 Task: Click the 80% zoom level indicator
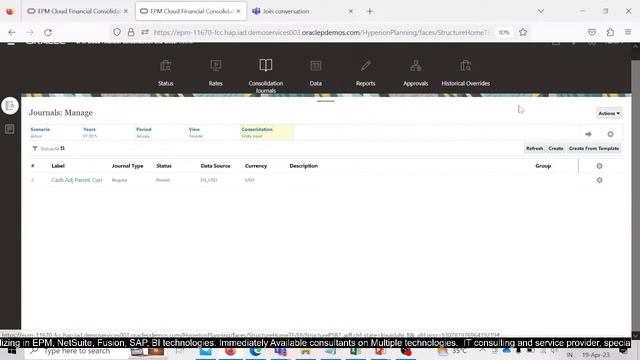[504, 32]
